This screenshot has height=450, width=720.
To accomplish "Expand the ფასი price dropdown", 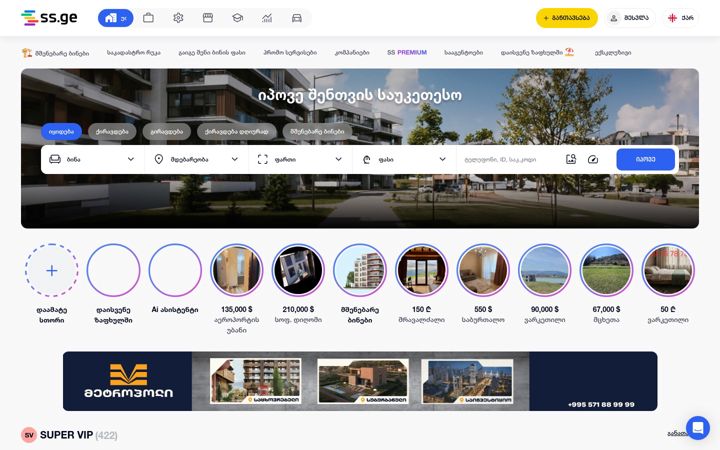I will tap(405, 159).
